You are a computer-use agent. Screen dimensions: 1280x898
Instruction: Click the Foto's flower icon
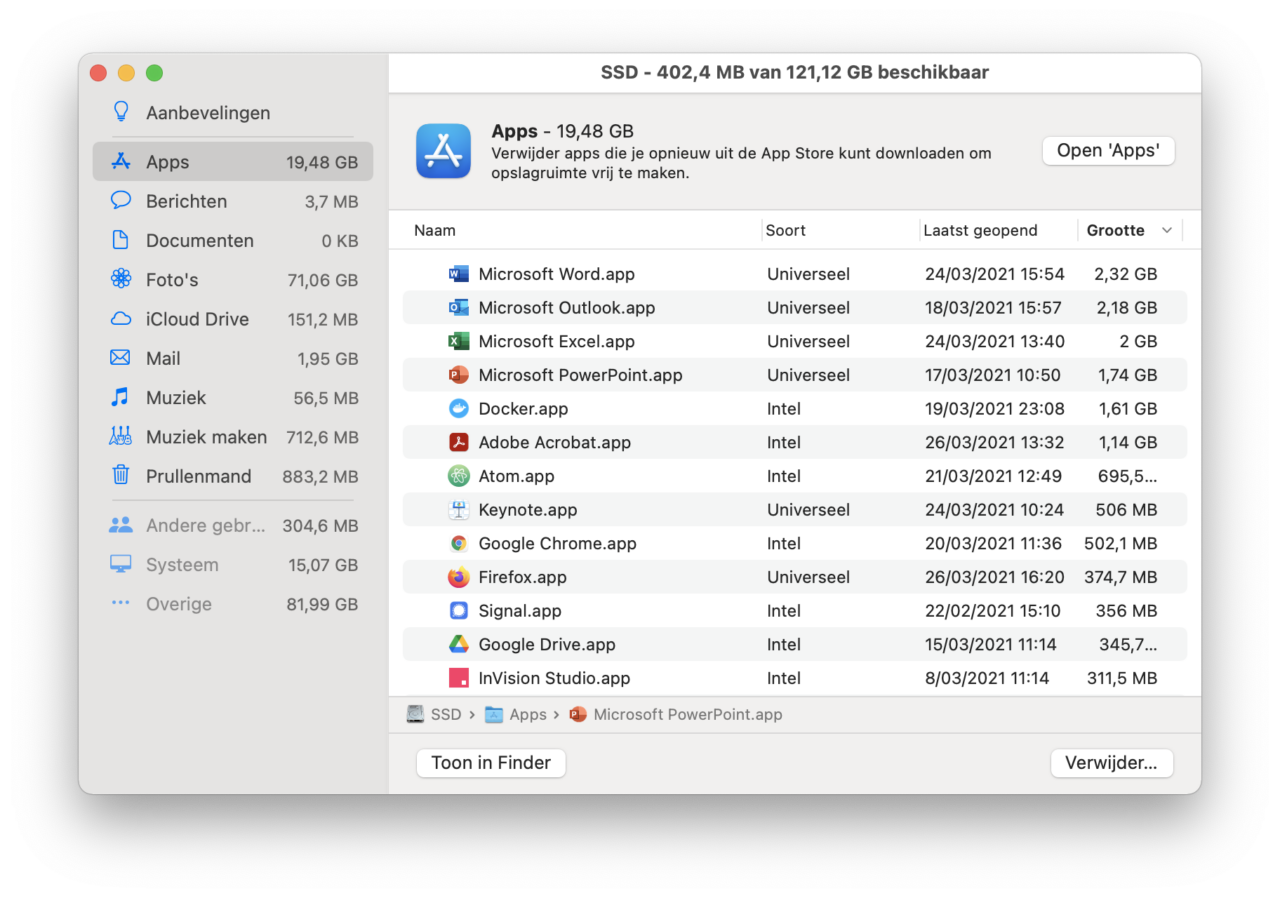tap(121, 279)
